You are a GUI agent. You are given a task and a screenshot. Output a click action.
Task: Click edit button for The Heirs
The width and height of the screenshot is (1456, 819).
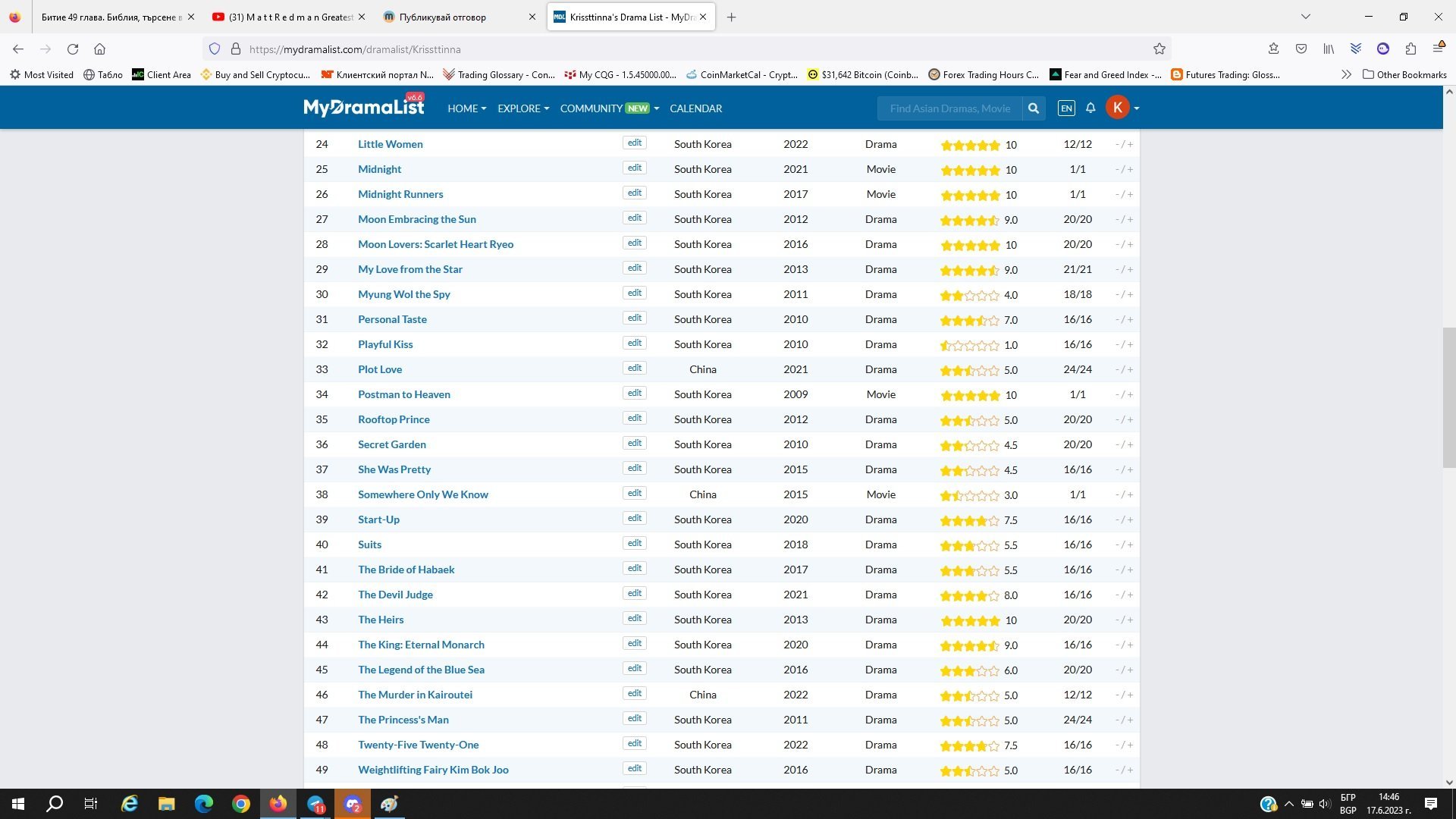635,619
